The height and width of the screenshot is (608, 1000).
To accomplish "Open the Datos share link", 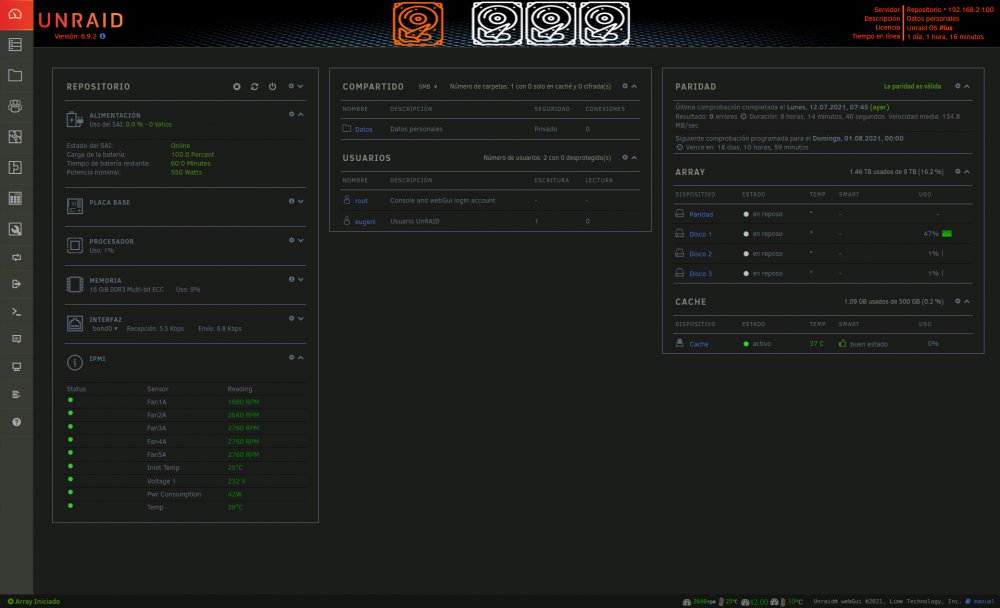I will (364, 130).
